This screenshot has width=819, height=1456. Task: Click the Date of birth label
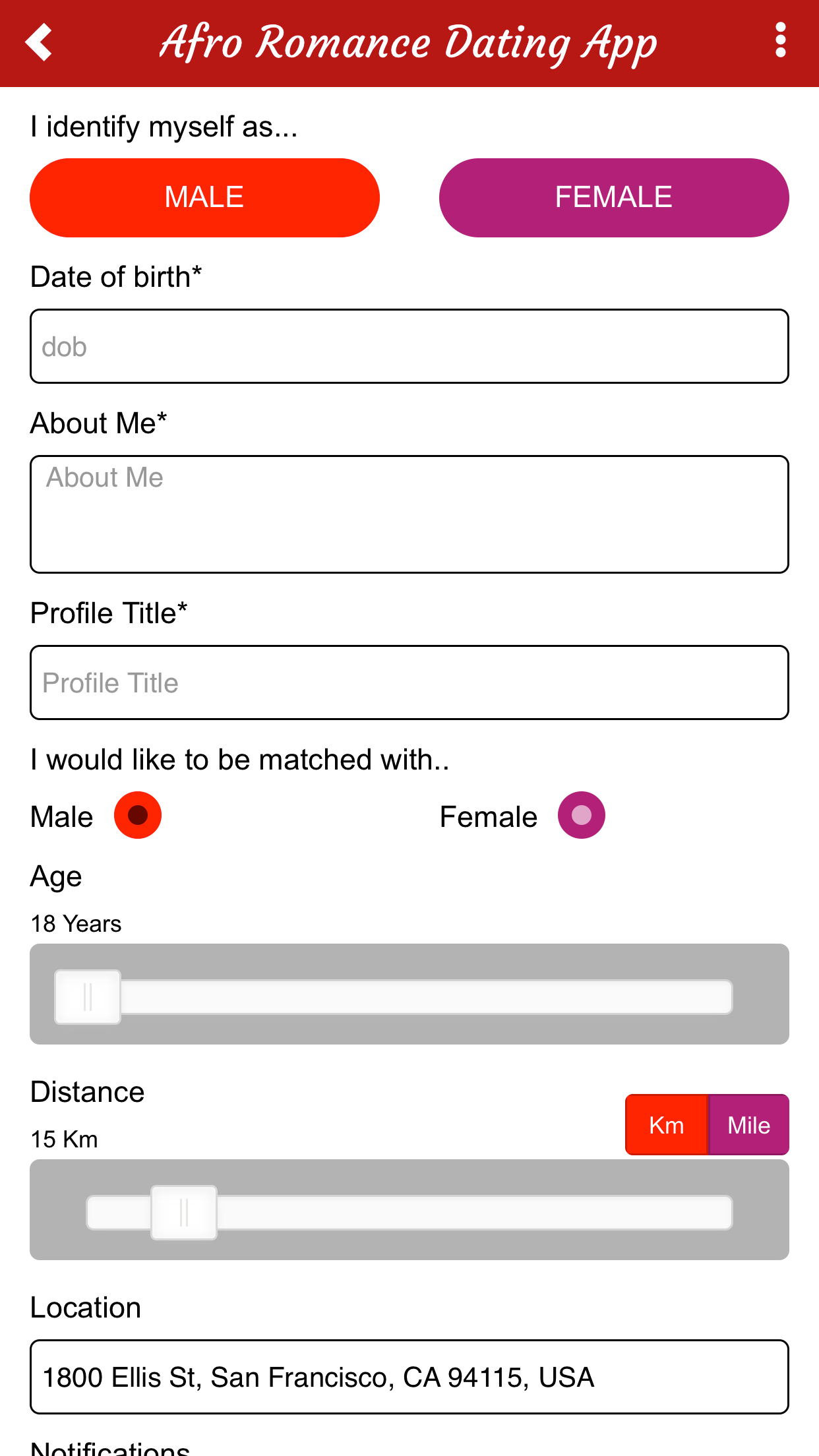tap(116, 276)
